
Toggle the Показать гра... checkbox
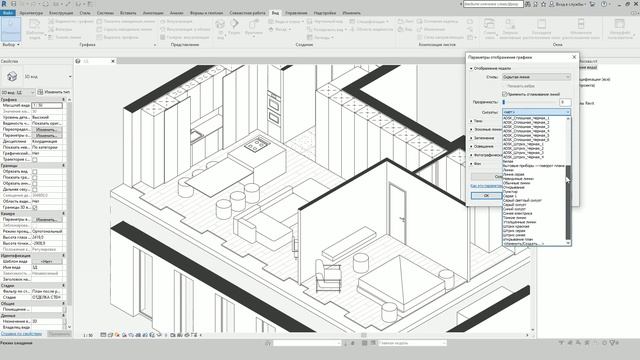click(35, 178)
